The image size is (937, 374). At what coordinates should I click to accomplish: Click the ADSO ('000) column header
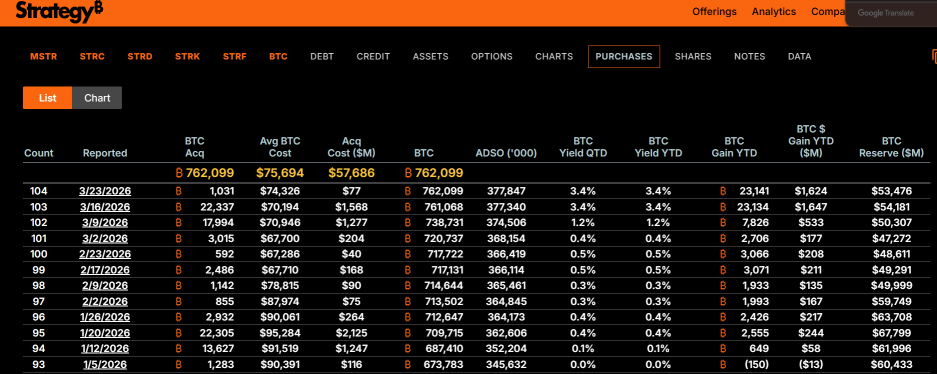point(506,153)
